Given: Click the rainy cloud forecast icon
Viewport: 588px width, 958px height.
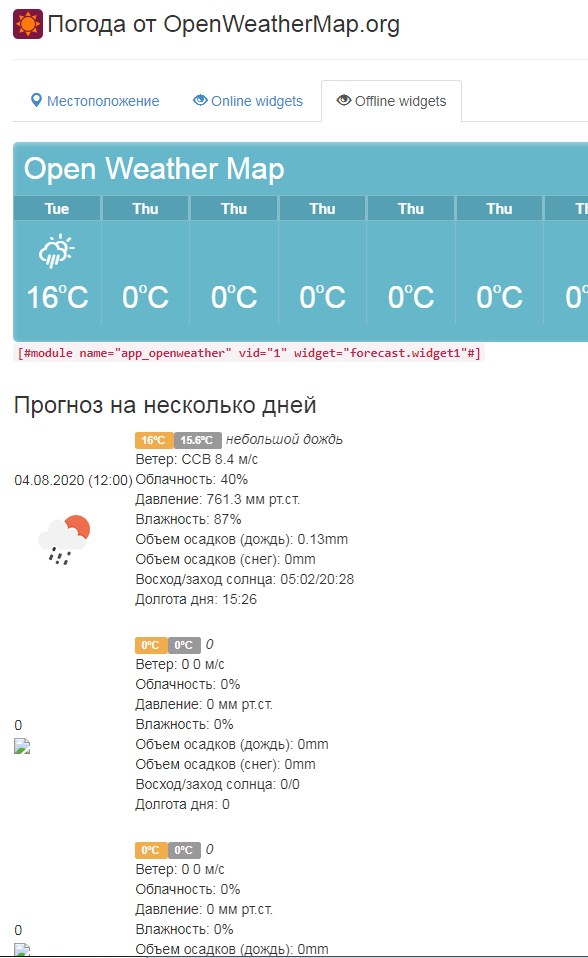Looking at the screenshot, I should pyautogui.click(x=64, y=539).
